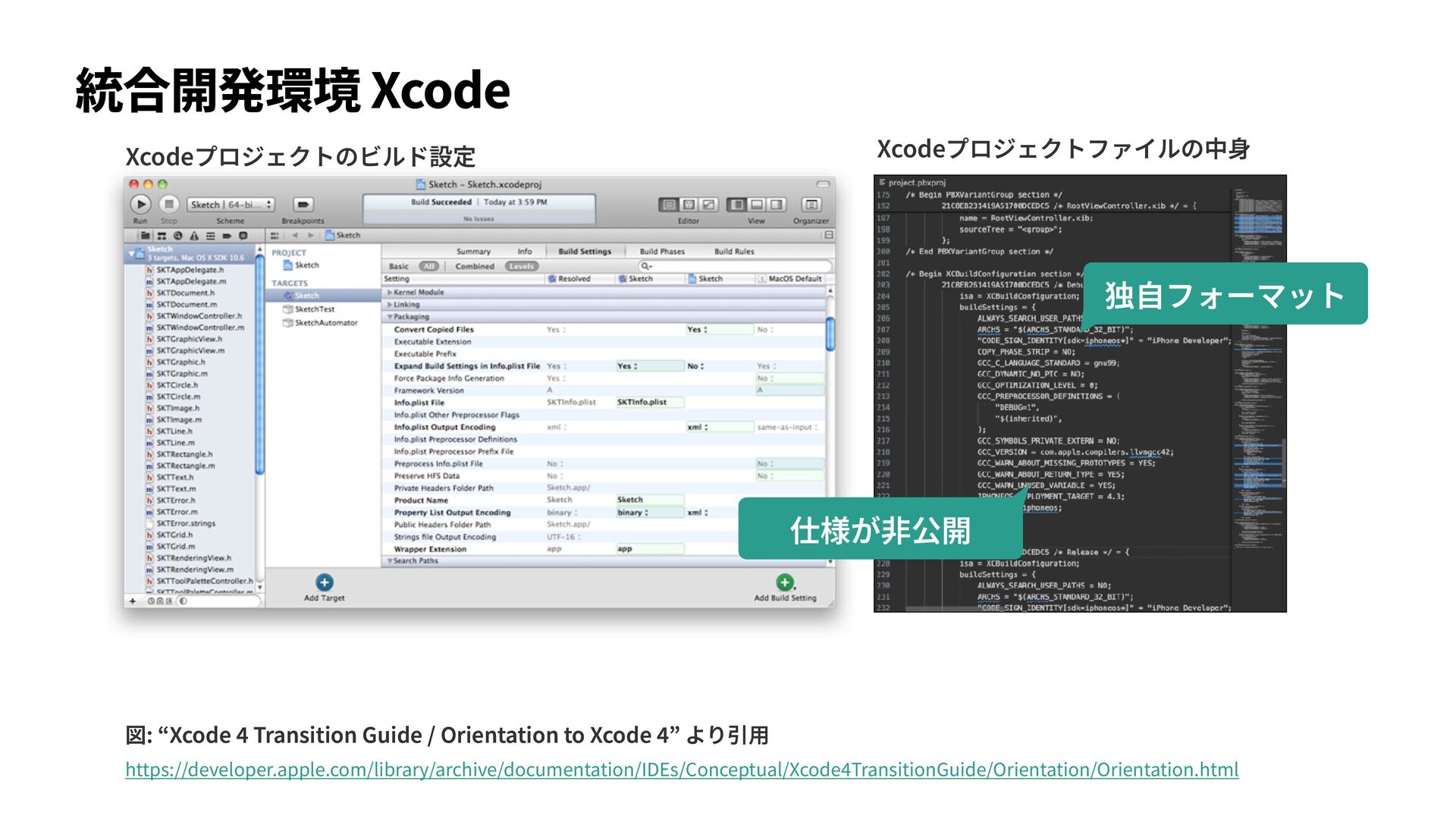Show the Search navigator icon
Image resolution: width=1456 pixels, height=819 pixels.
pyautogui.click(x=177, y=236)
